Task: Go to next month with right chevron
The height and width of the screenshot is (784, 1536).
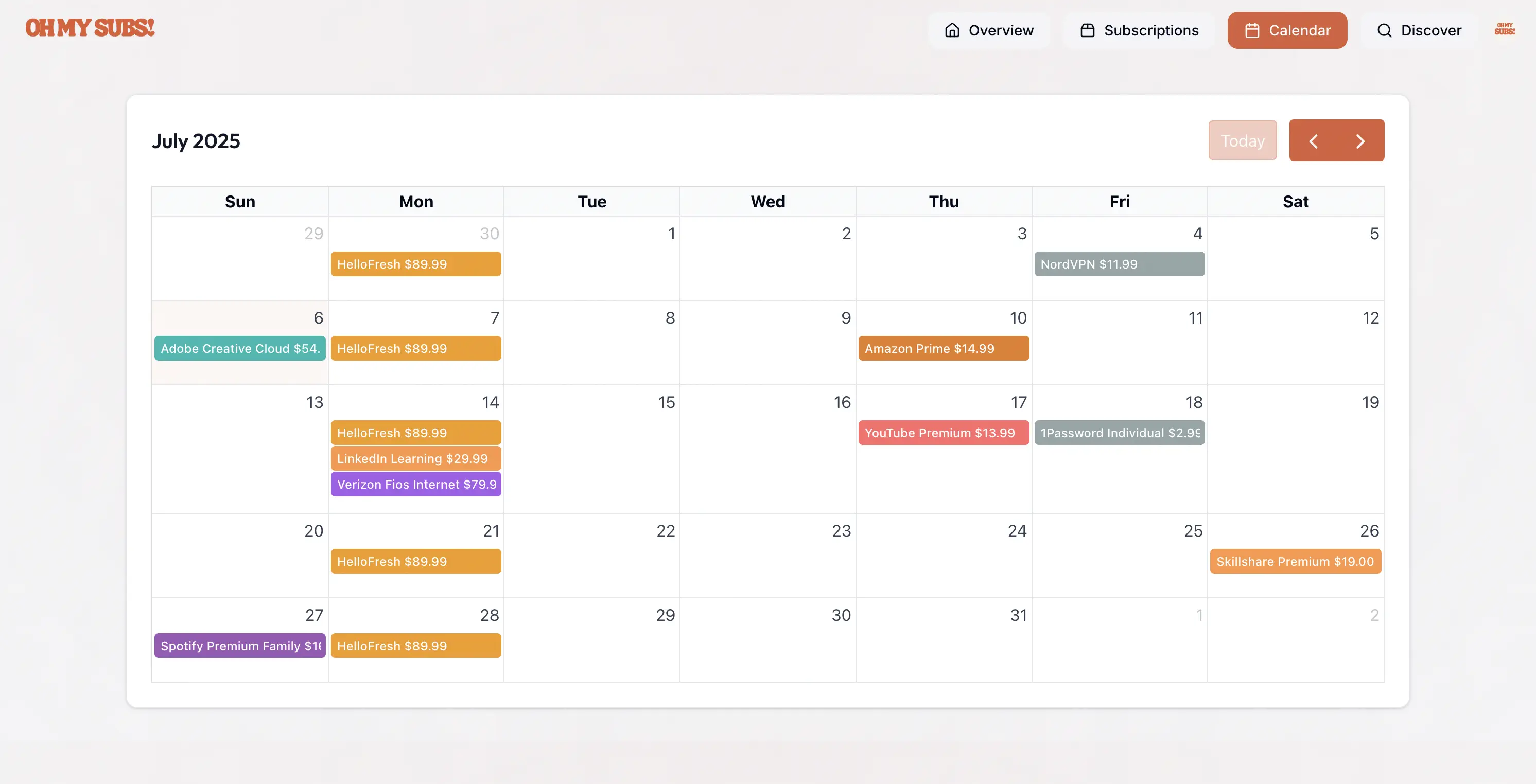Action: tap(1360, 141)
